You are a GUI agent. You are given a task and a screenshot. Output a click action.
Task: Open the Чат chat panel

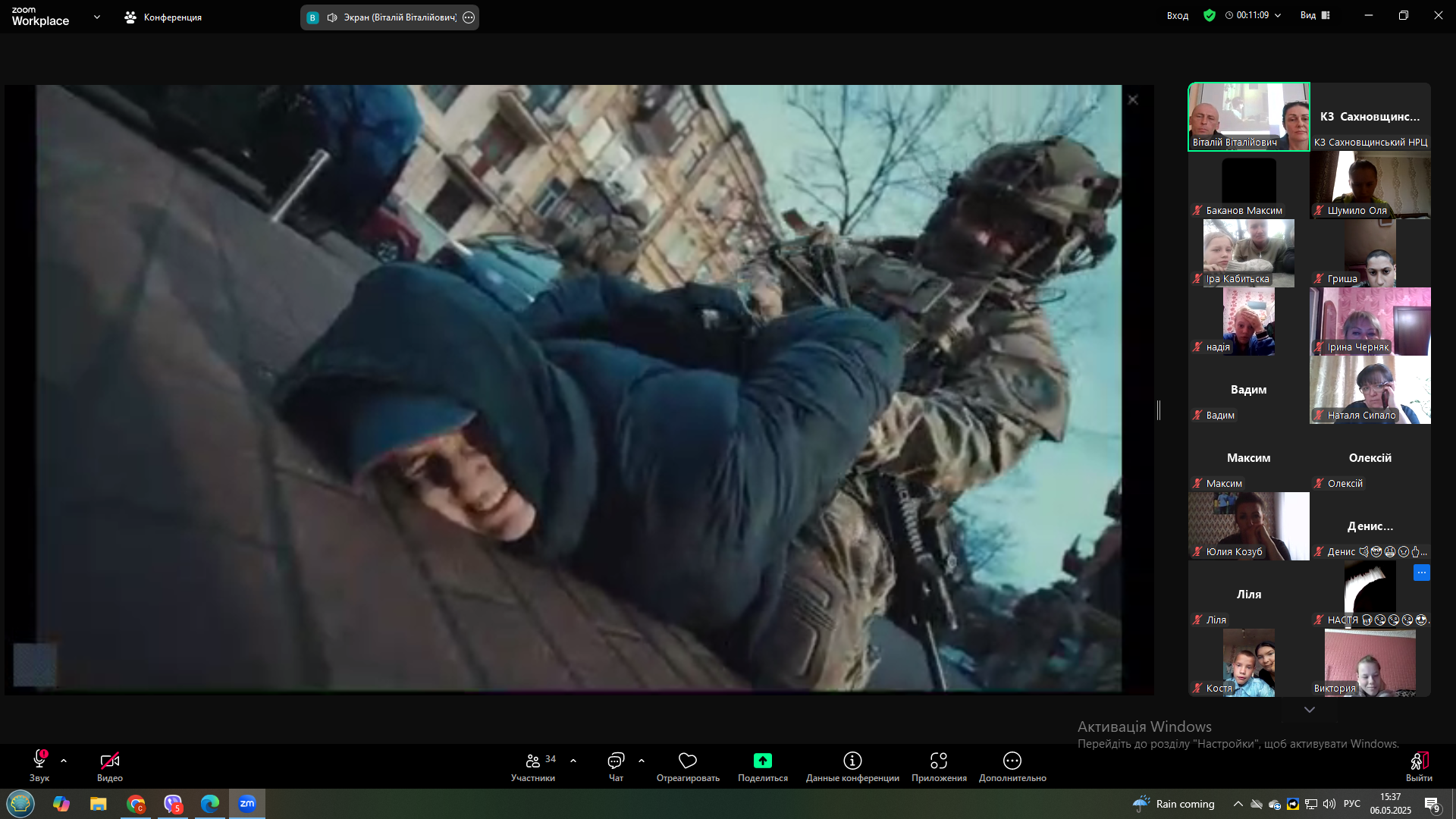pos(616,766)
